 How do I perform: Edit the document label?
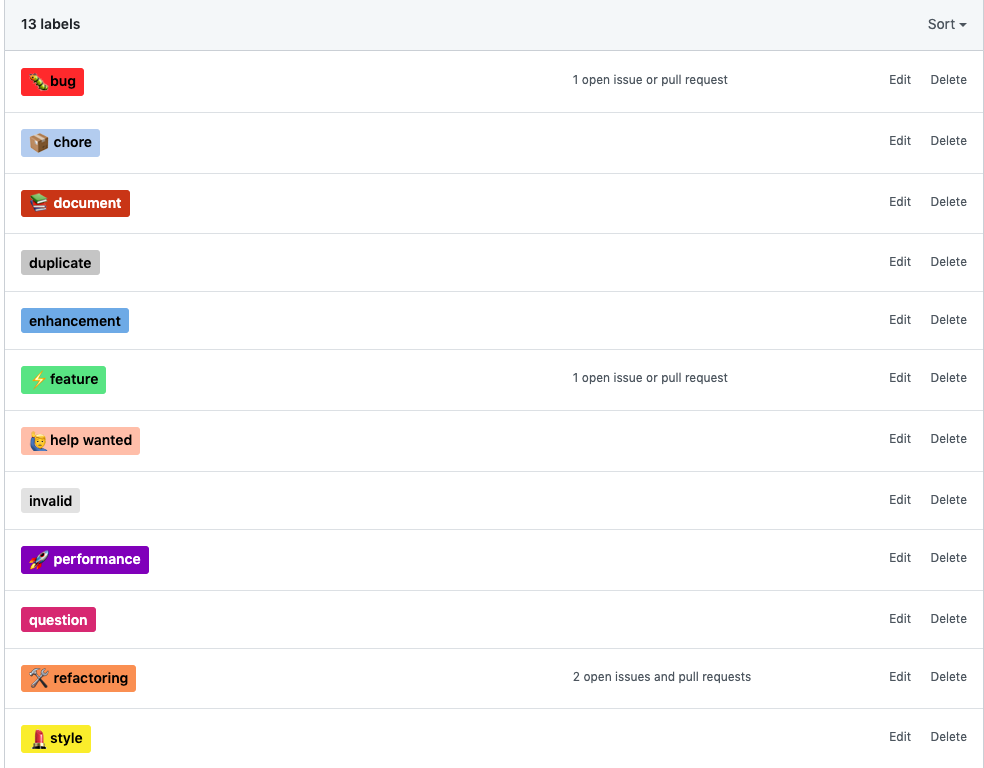pyautogui.click(x=900, y=201)
